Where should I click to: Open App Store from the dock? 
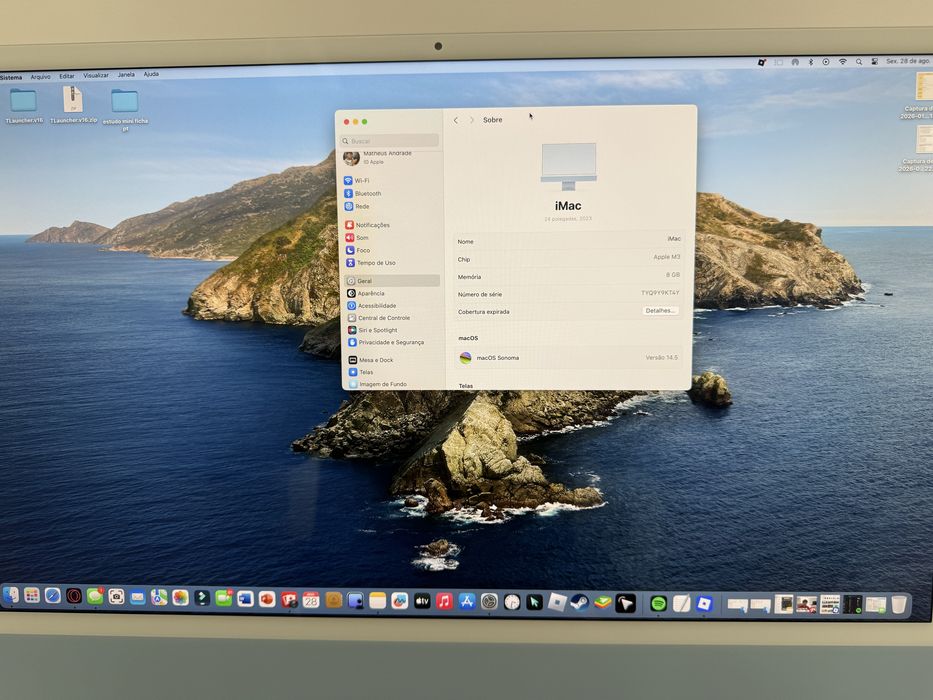pyautogui.click(x=466, y=602)
